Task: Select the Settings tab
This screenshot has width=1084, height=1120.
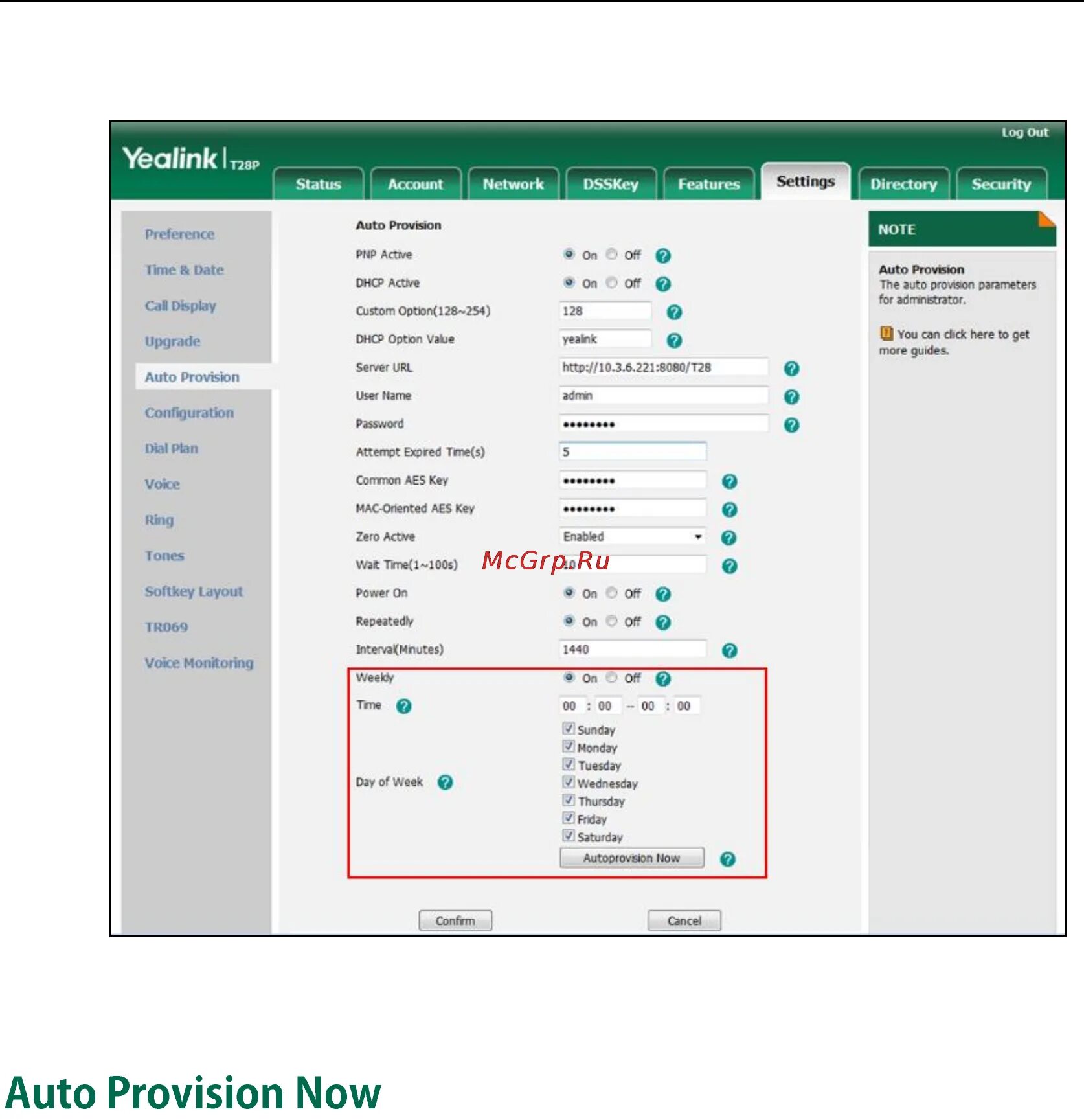Action: [806, 181]
